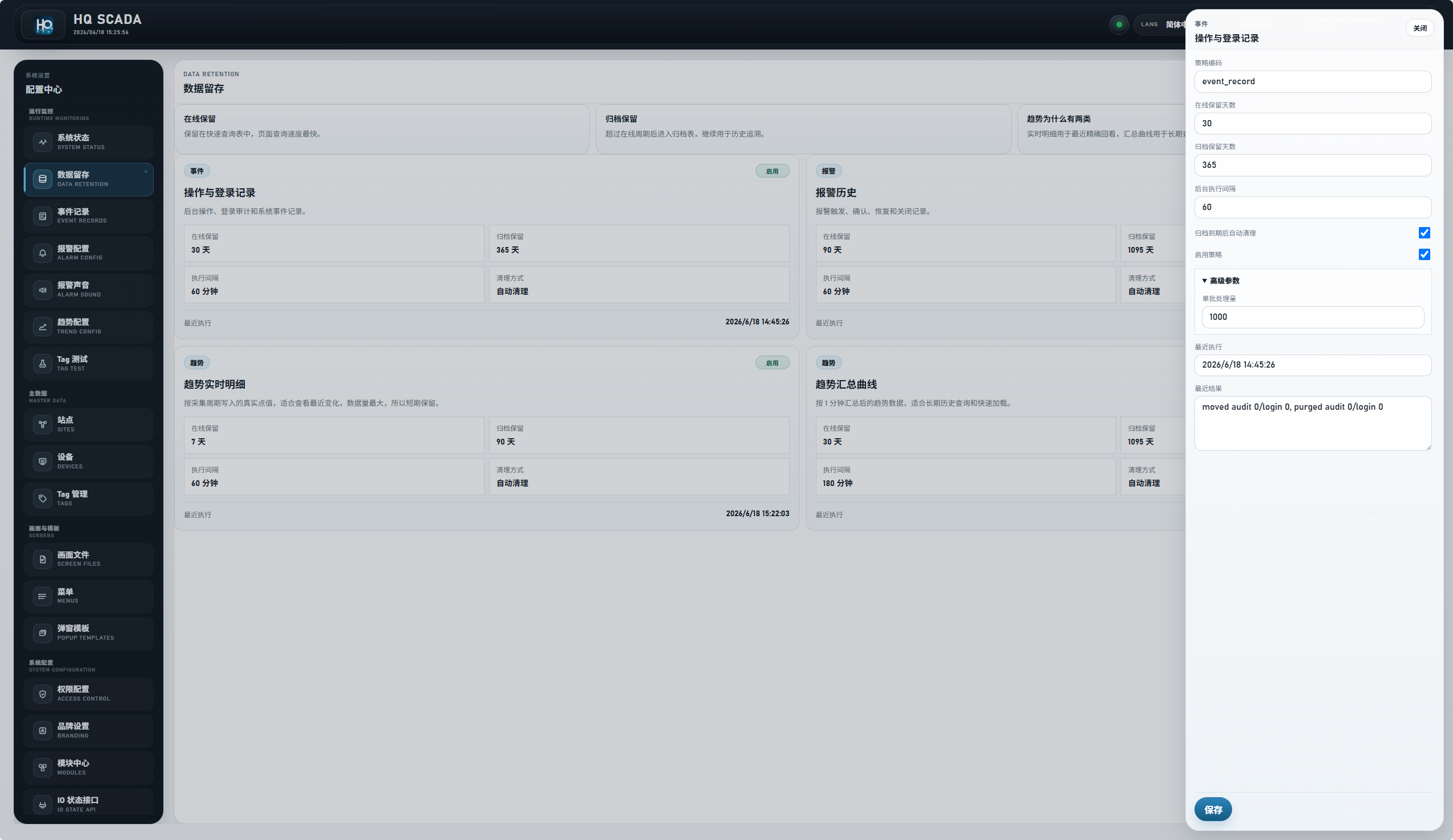Click the 报警 tag on 报警历史 card

828,171
